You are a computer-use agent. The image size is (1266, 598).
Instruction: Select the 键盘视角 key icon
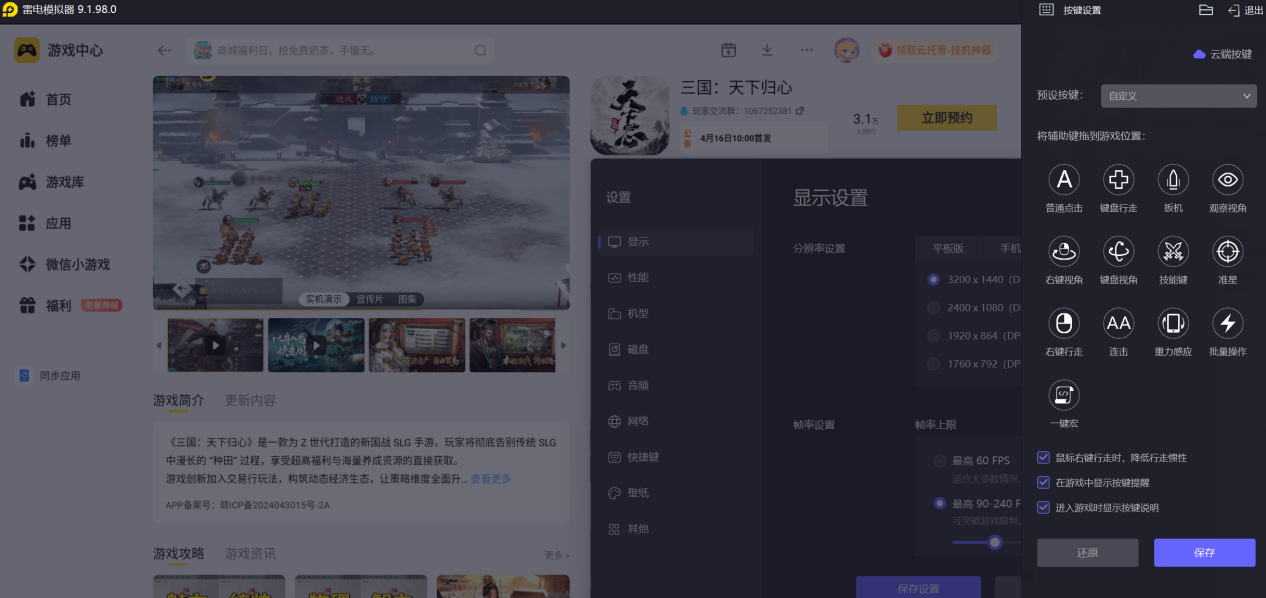(x=1118, y=252)
